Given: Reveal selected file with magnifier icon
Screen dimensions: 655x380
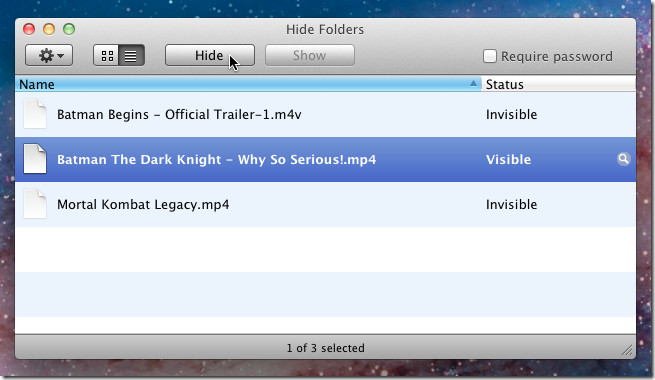Looking at the screenshot, I should [x=623, y=159].
